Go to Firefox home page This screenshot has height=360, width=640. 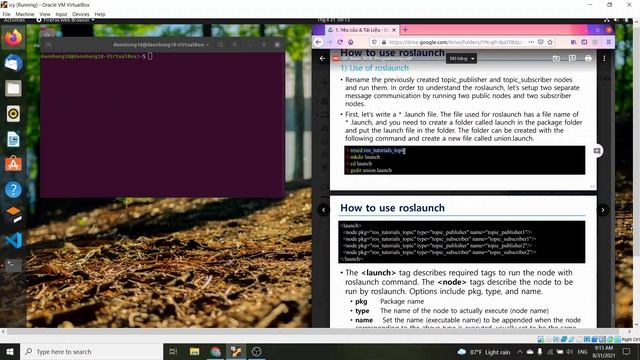pyautogui.click(x=351, y=42)
